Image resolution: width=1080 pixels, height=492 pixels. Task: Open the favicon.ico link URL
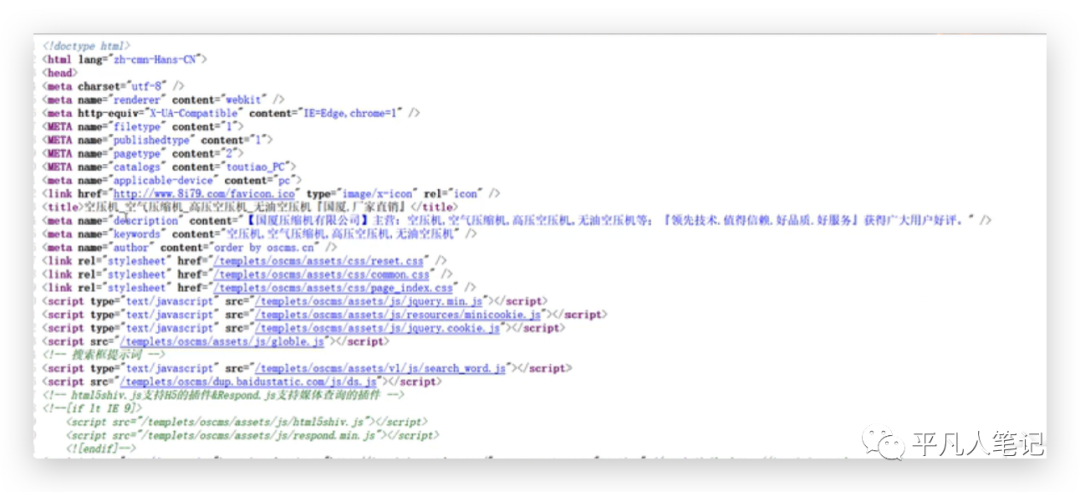[x=204, y=194]
